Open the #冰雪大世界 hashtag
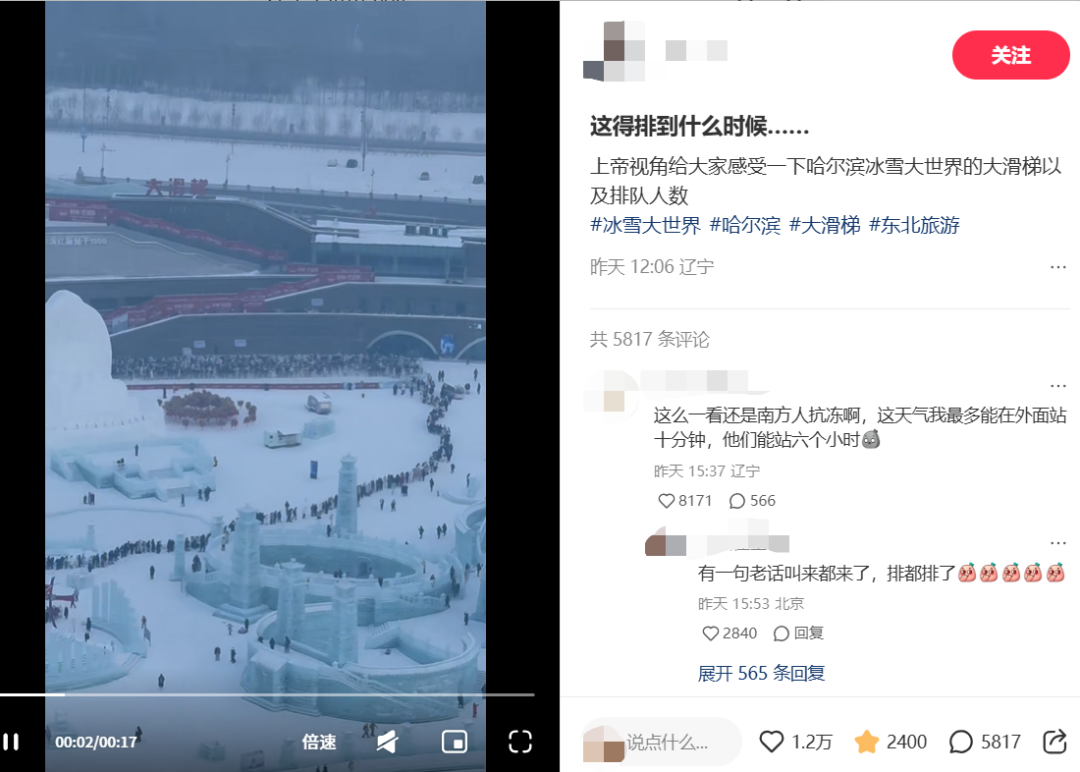The width and height of the screenshot is (1080, 772). [645, 225]
